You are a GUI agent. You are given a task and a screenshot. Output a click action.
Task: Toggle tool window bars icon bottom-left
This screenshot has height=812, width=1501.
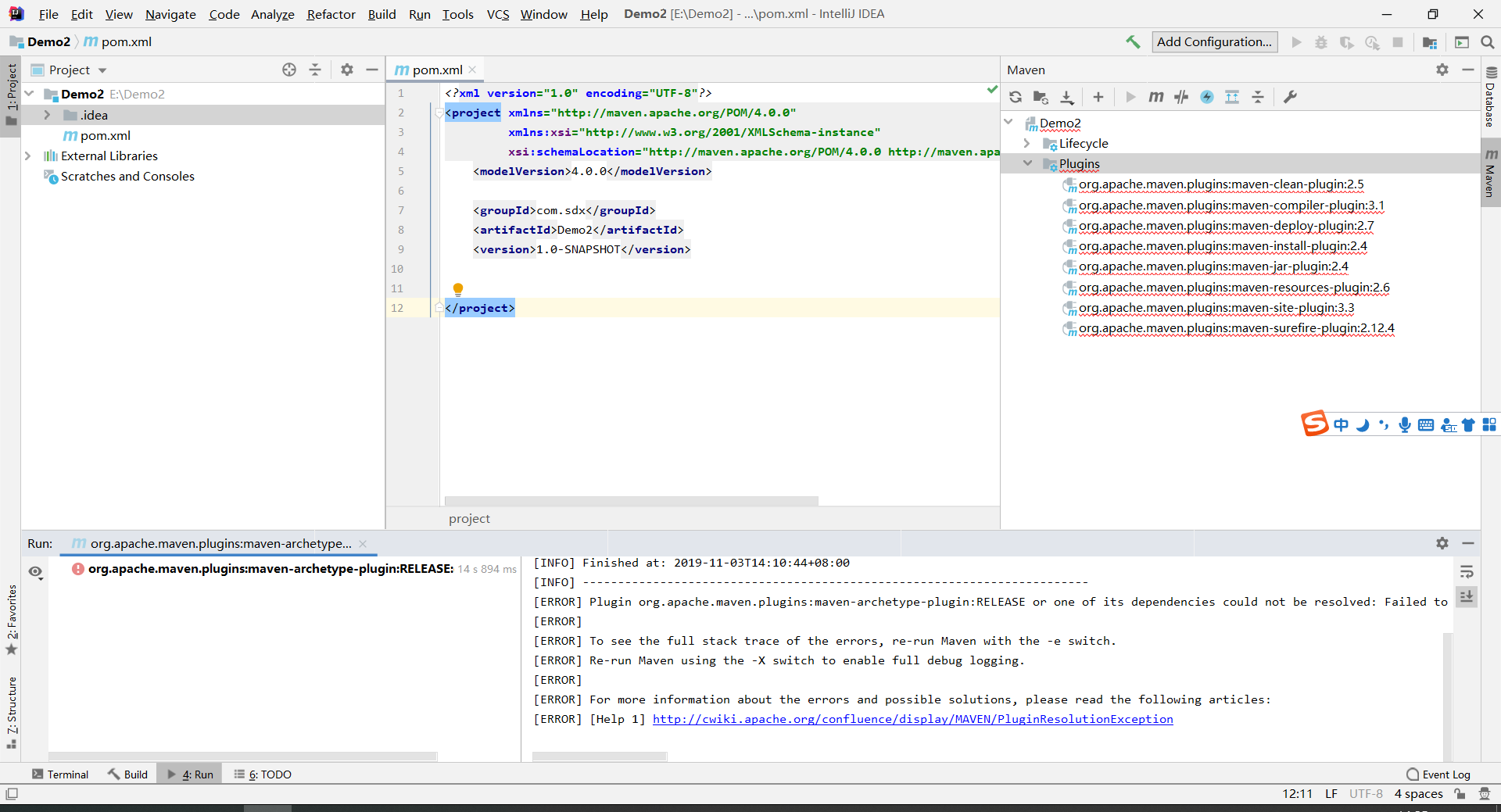click(x=12, y=794)
